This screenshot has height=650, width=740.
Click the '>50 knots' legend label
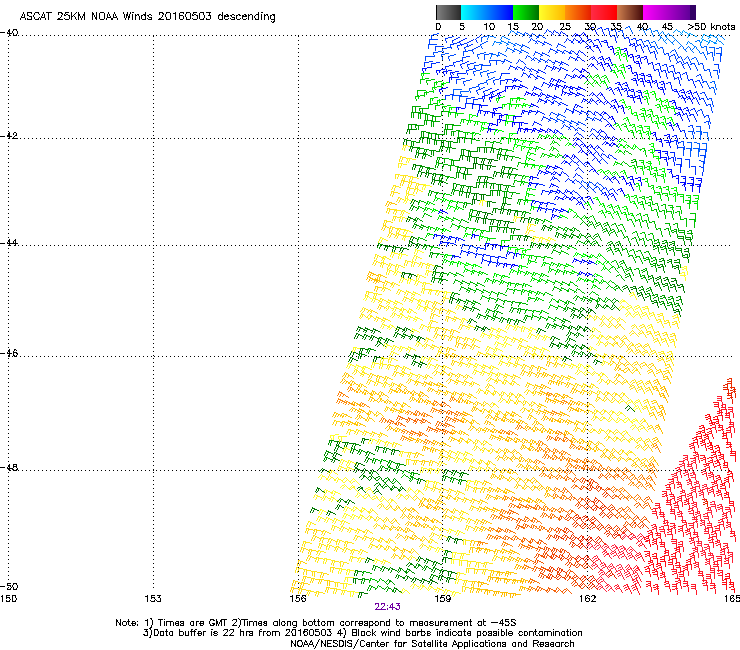coord(711,26)
